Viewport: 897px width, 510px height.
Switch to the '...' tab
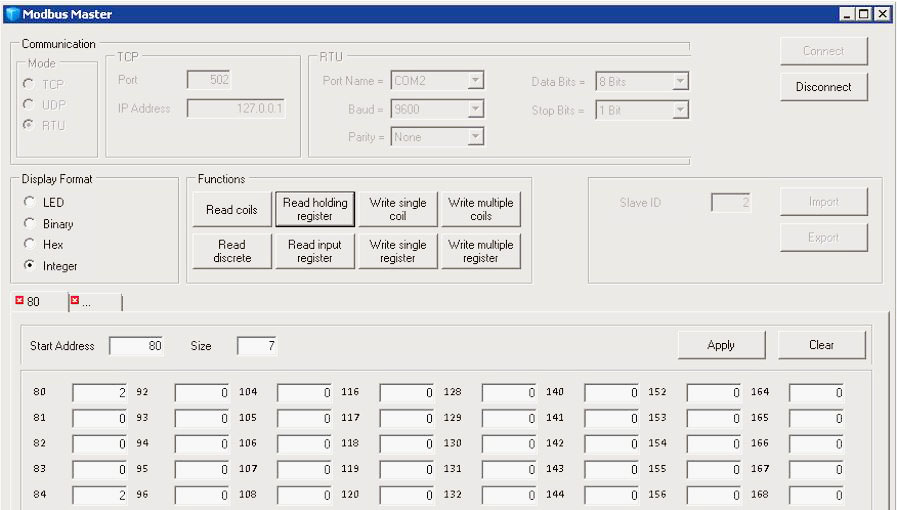click(95, 302)
